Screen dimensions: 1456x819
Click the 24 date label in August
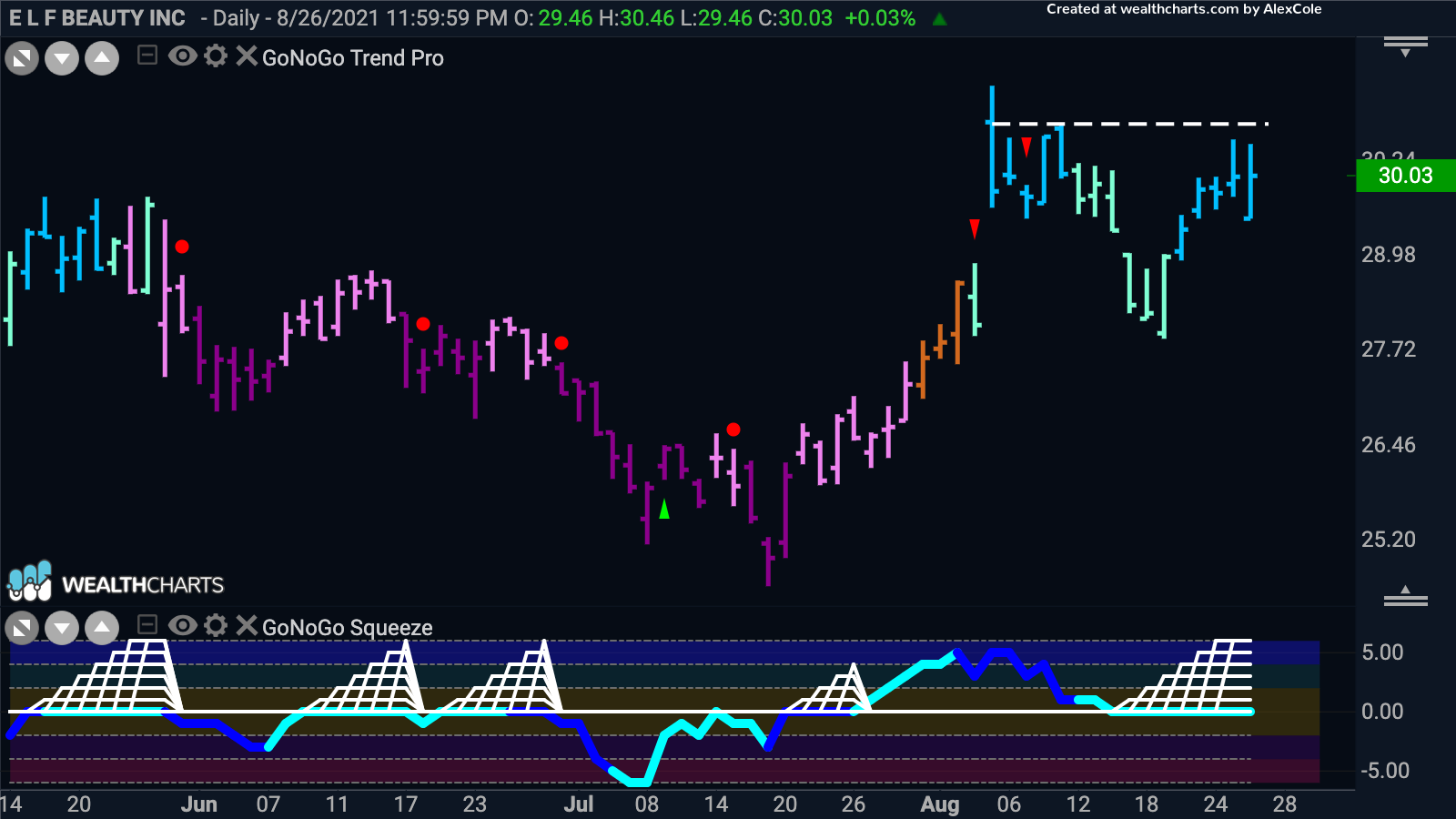click(1216, 804)
